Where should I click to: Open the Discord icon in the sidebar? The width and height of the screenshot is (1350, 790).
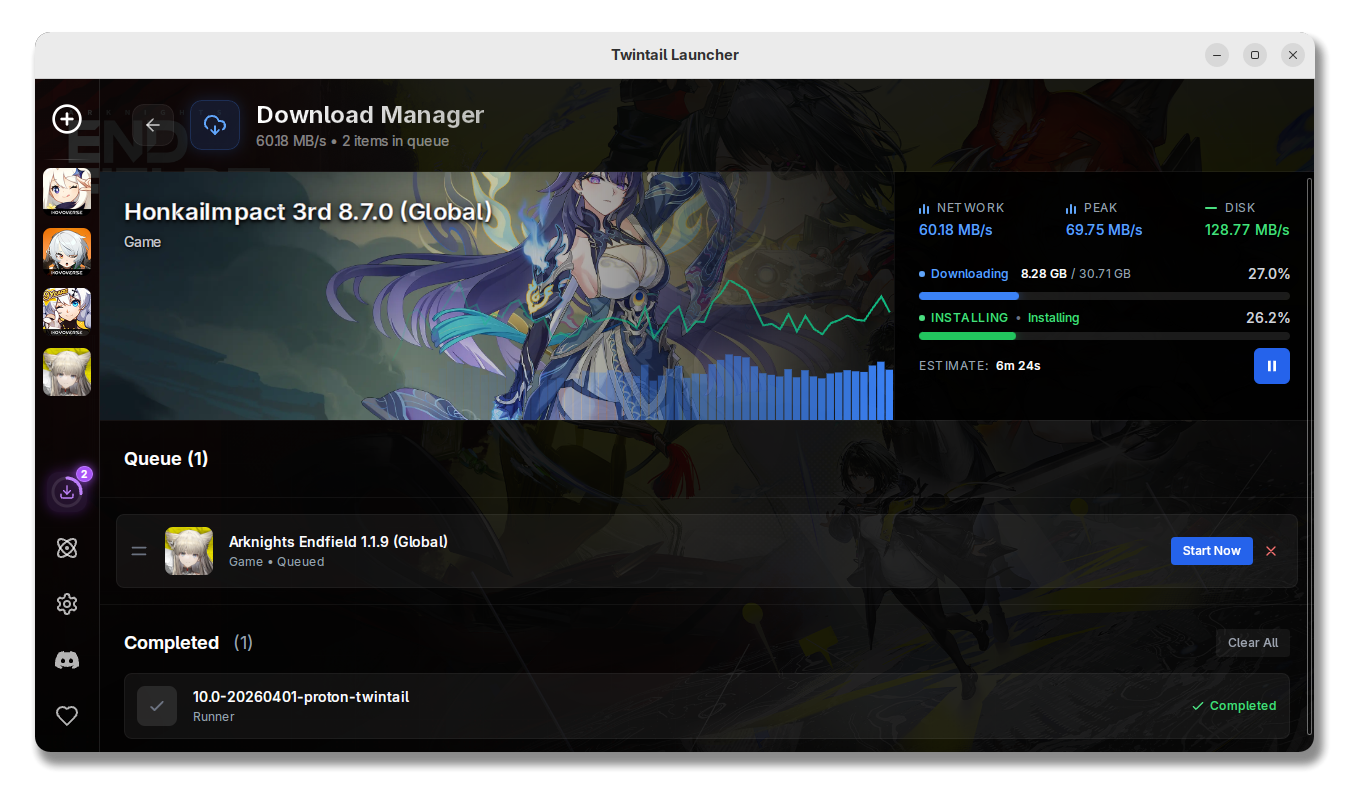click(x=67, y=660)
